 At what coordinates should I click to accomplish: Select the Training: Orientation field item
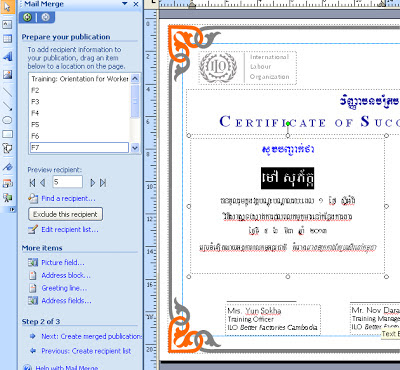click(x=79, y=79)
